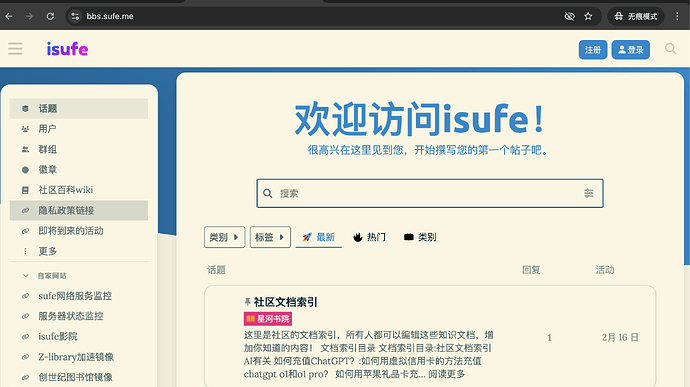Sort by the 活动 column header
Image resolution: width=690 pixels, height=387 pixels.
pos(605,270)
